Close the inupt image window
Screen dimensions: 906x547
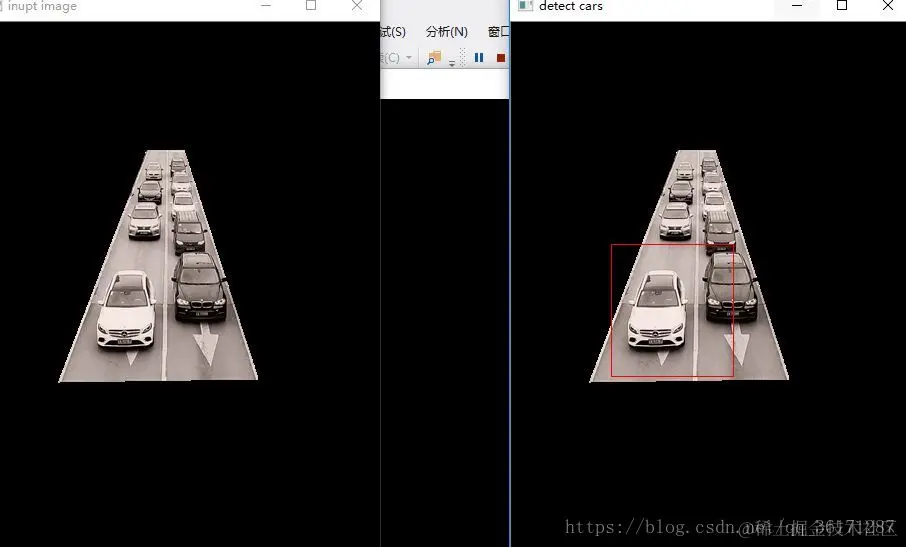[x=357, y=6]
